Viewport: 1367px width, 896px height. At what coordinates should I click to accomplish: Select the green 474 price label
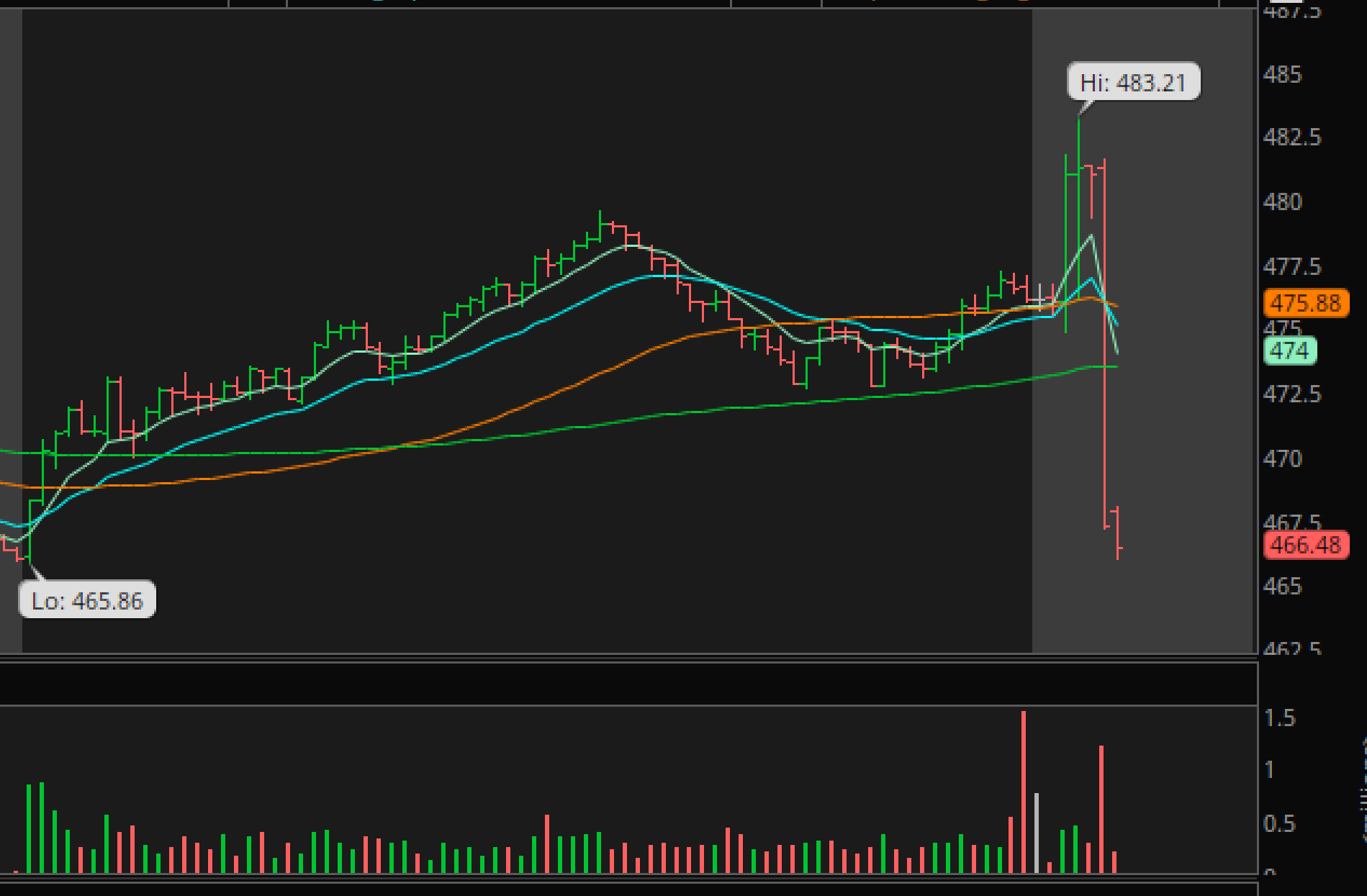pyautogui.click(x=1290, y=351)
